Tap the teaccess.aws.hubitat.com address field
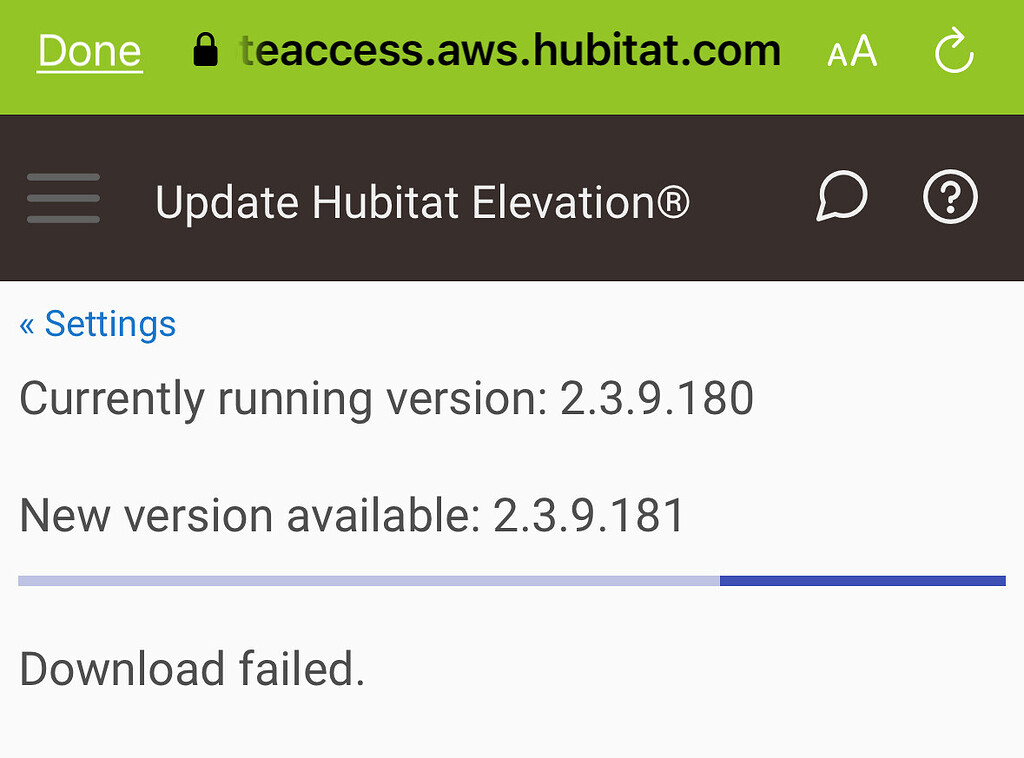The height and width of the screenshot is (758, 1024). 509,48
